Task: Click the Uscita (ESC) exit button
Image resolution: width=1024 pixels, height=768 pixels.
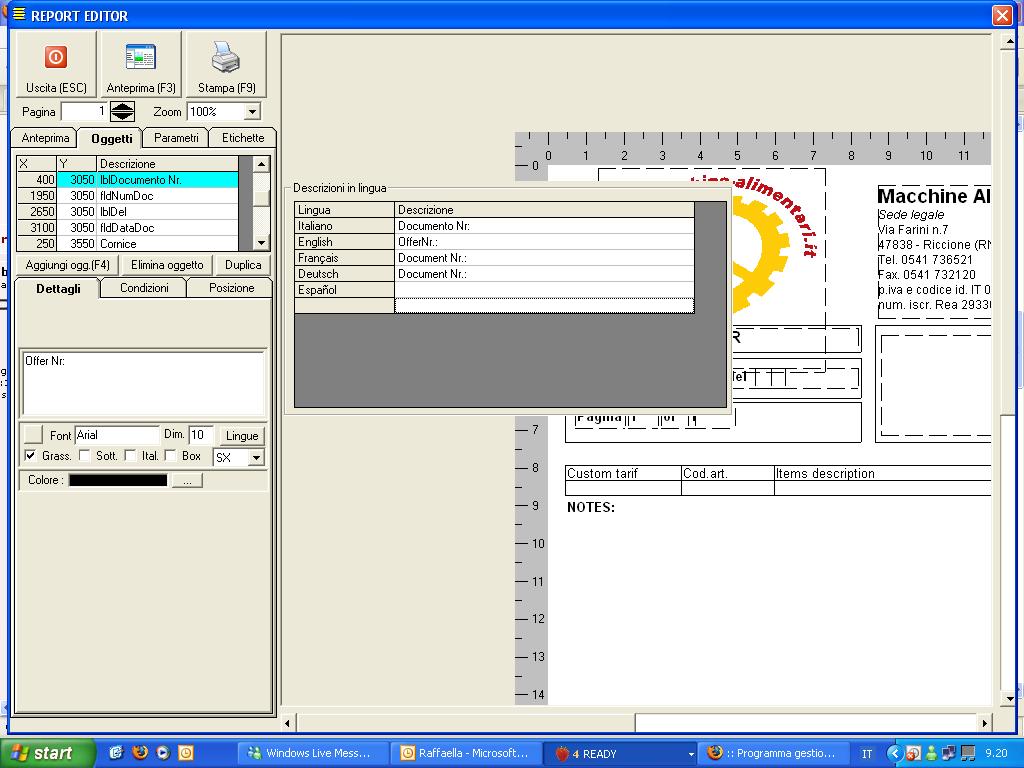Action: [56, 65]
